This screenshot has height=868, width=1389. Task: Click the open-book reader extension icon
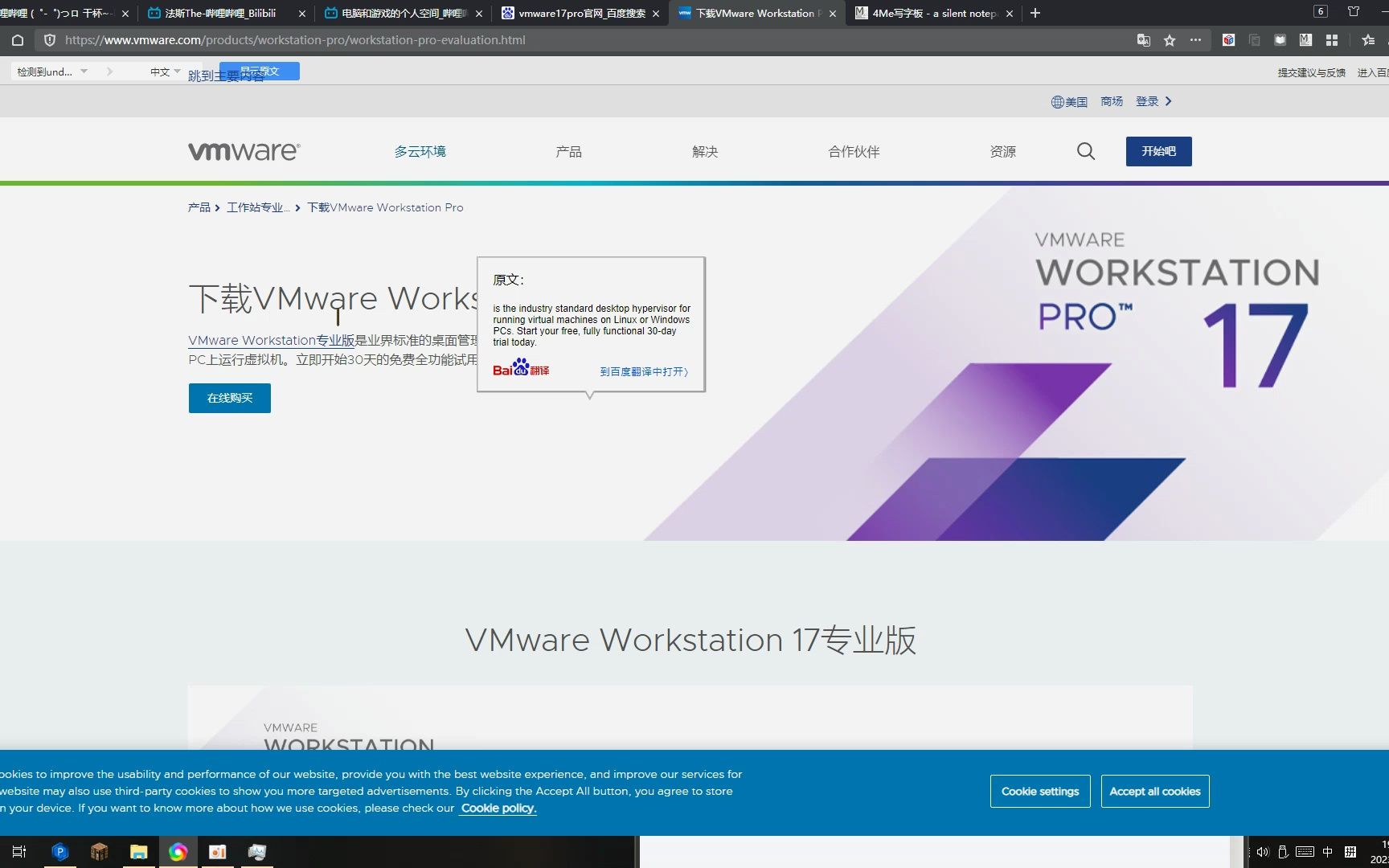pyautogui.click(x=1280, y=40)
